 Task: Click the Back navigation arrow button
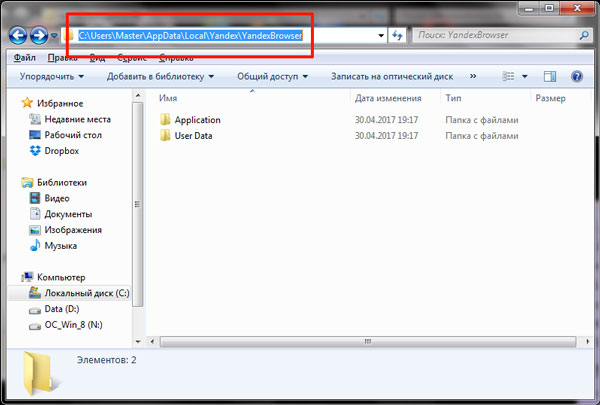[17, 36]
